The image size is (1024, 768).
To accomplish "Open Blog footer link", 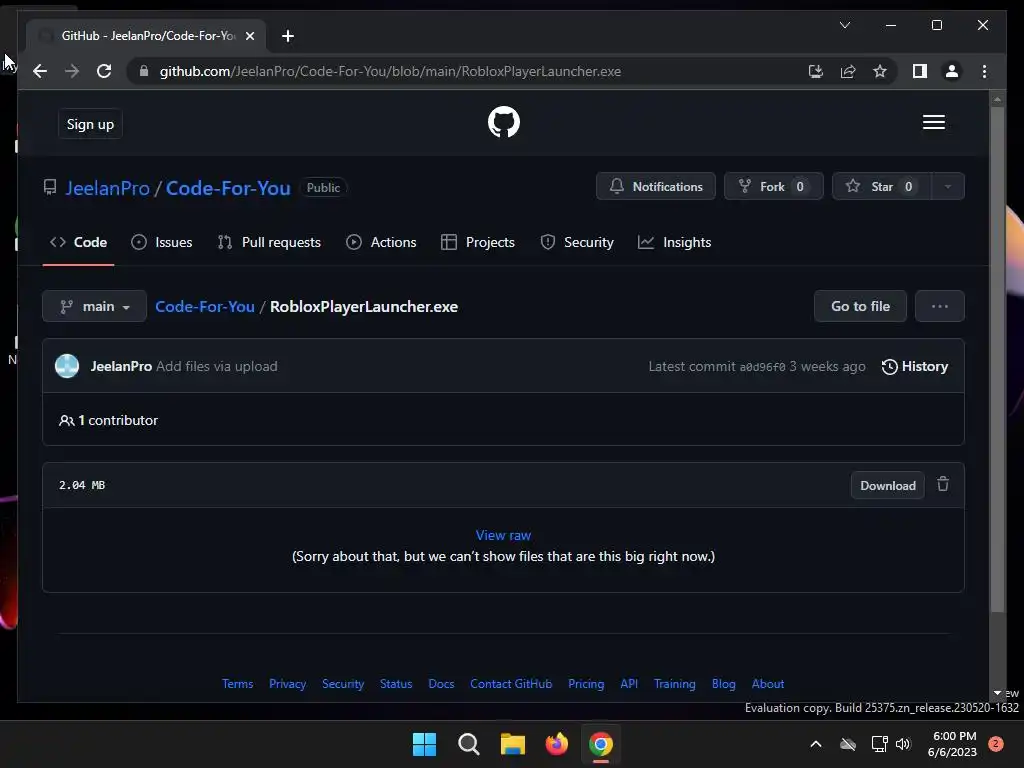I will tap(723, 684).
